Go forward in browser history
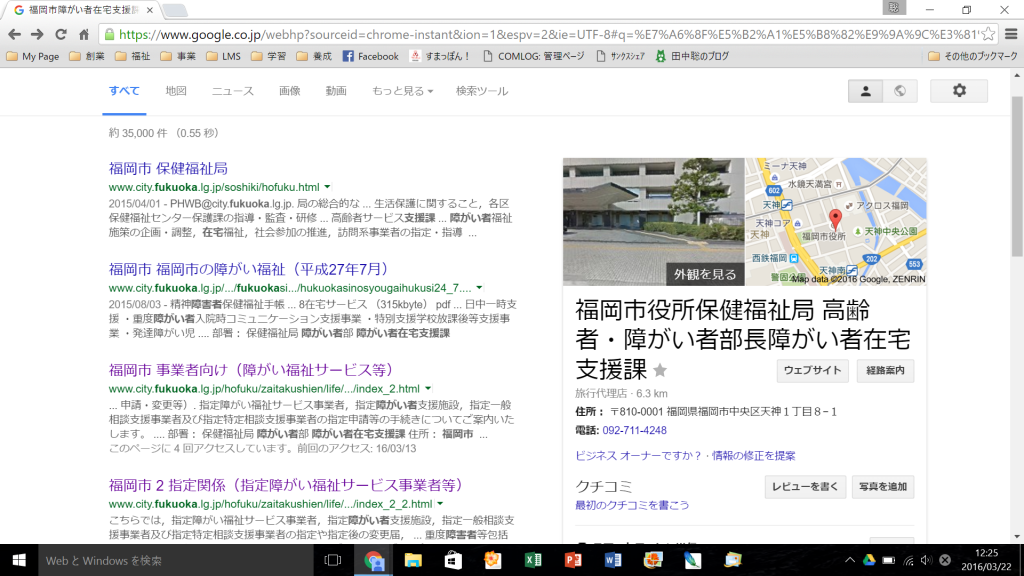 point(37,35)
